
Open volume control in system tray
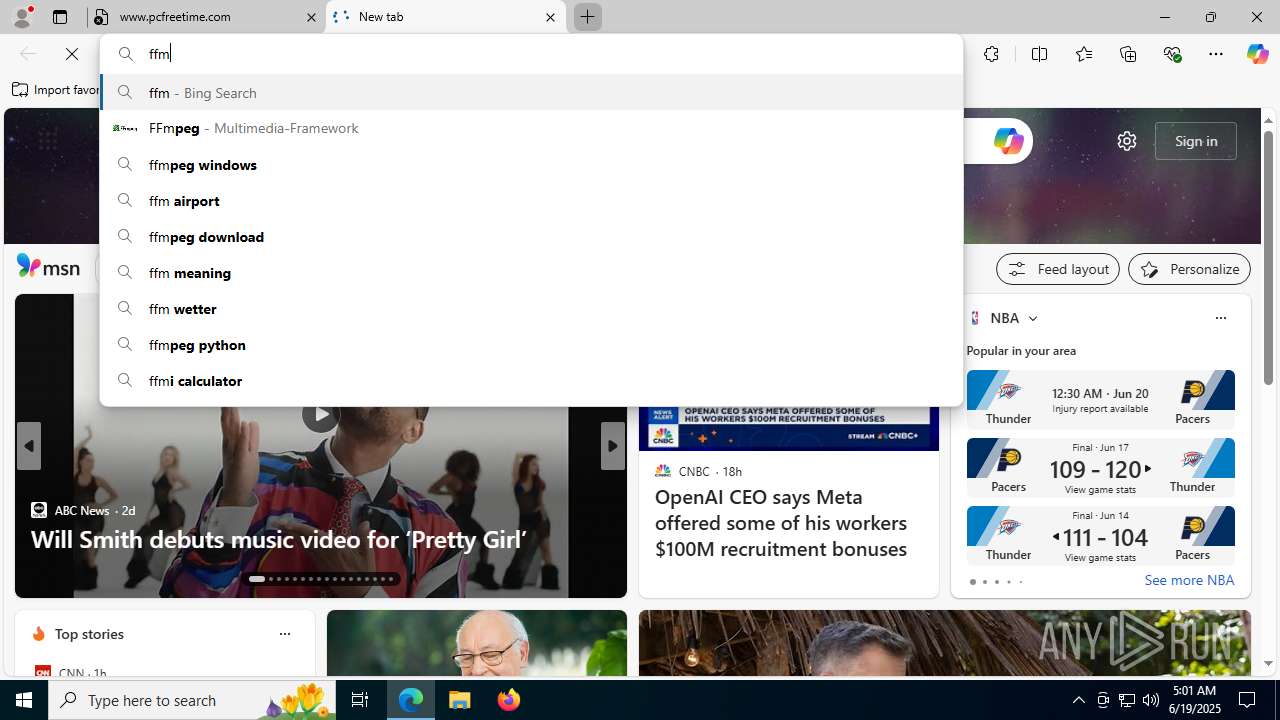click(x=1150, y=700)
